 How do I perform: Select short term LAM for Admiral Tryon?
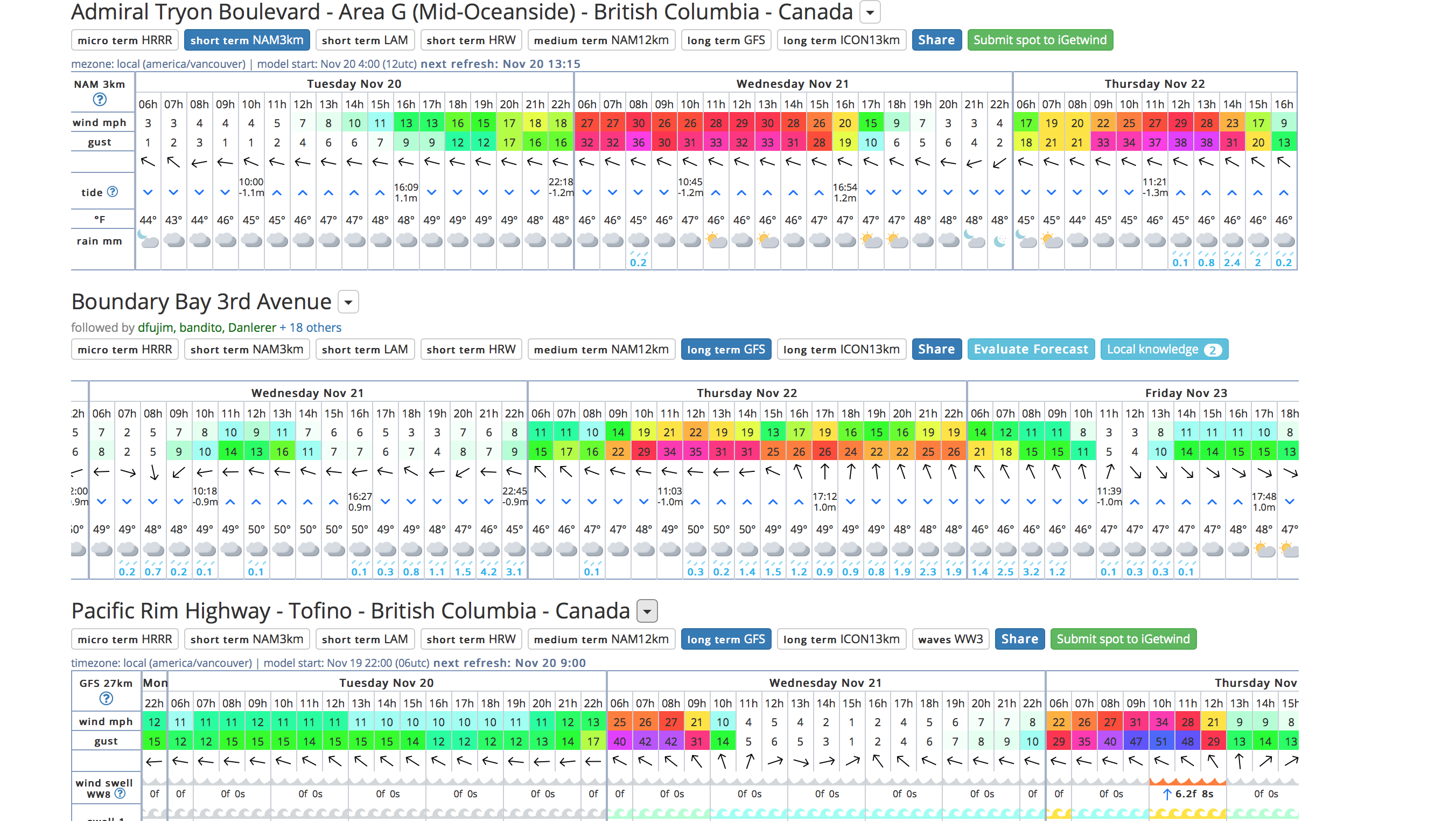point(365,40)
